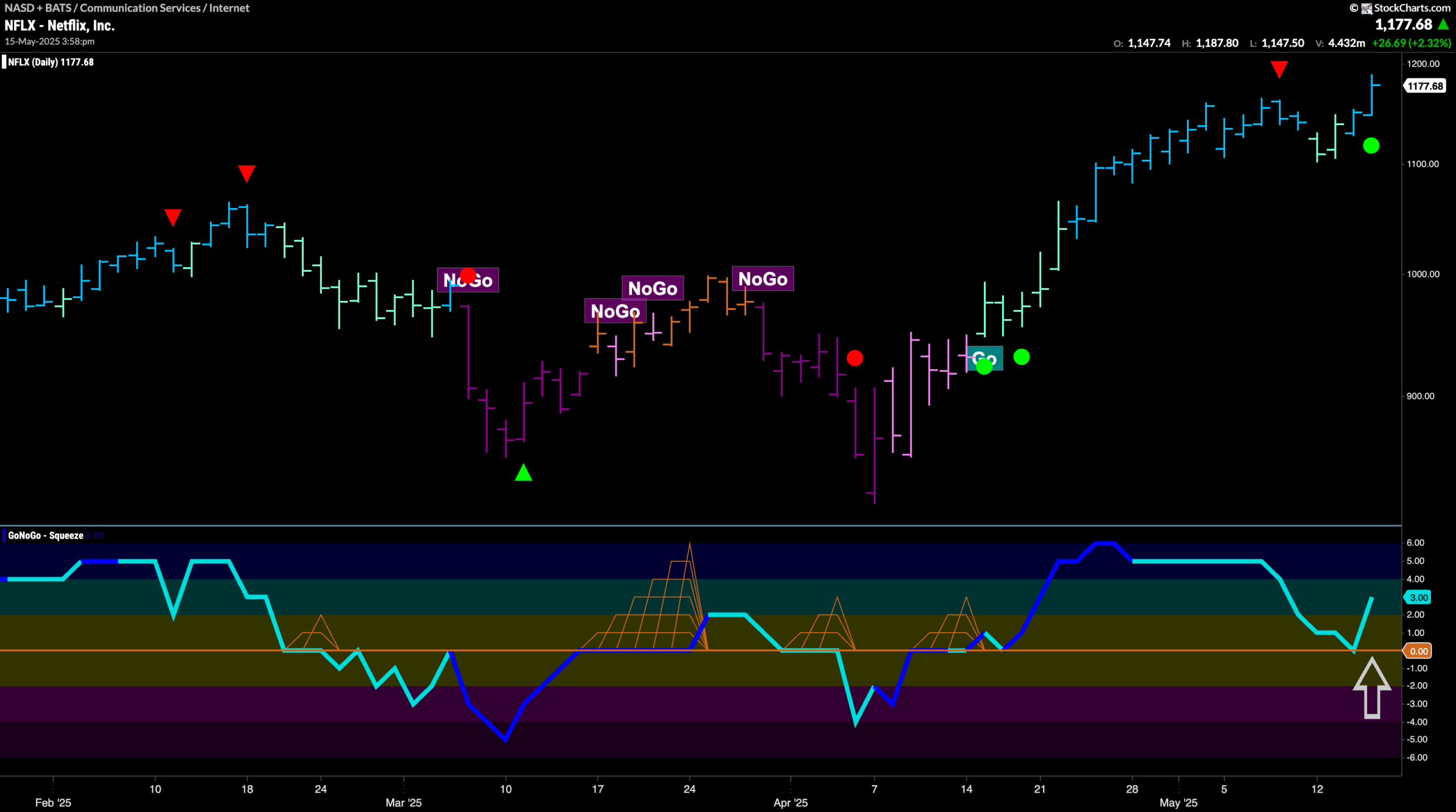The image size is (1456, 812).
Task: Click the red down-triangle marker near Feb 11
Action: (173, 217)
